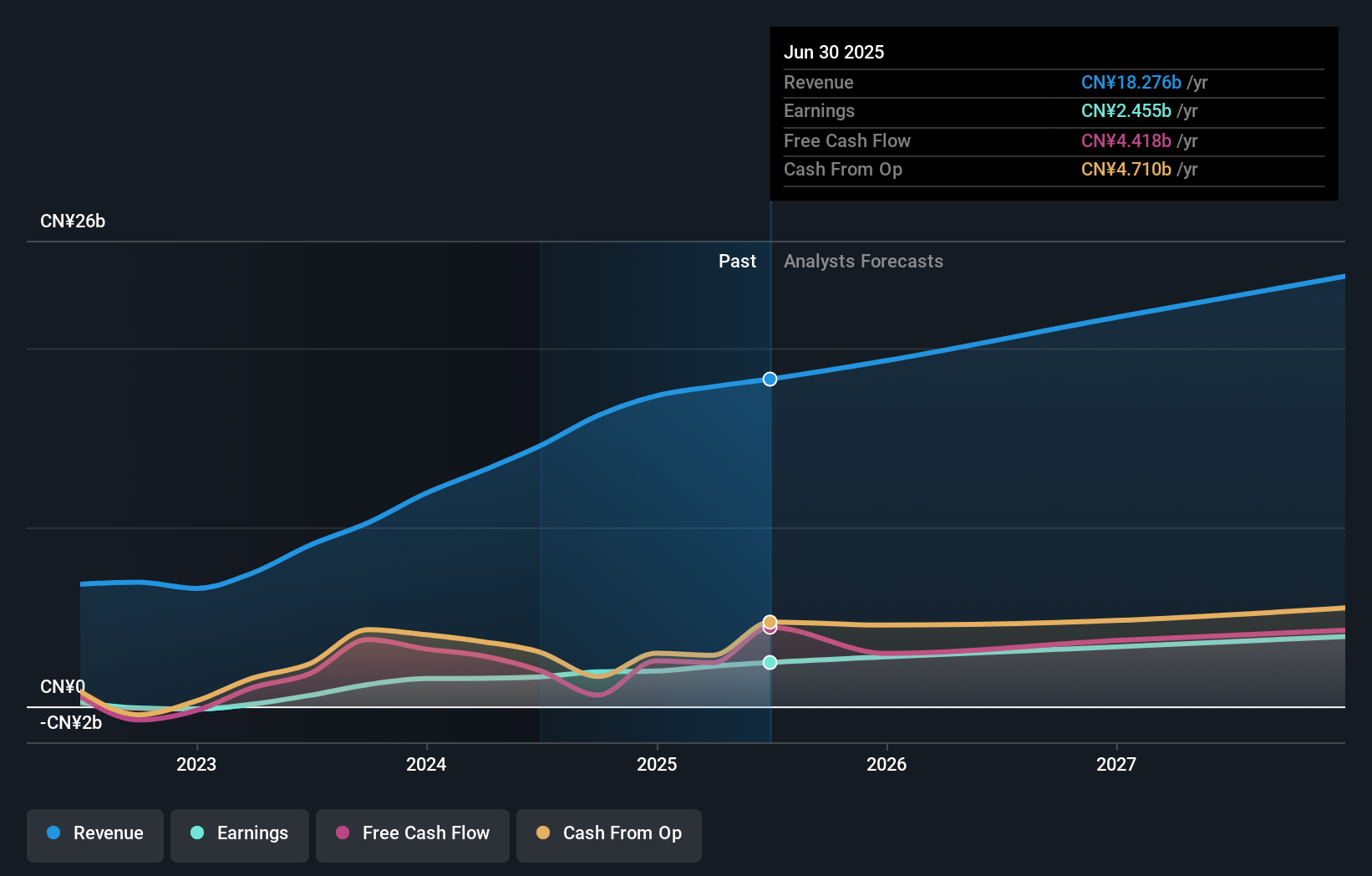This screenshot has width=1372, height=876.
Task: Click the pink Free Cash Flow legend dot
Action: [x=342, y=833]
